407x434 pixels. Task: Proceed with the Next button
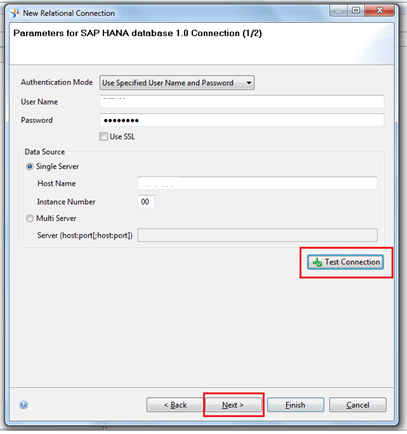(x=233, y=405)
